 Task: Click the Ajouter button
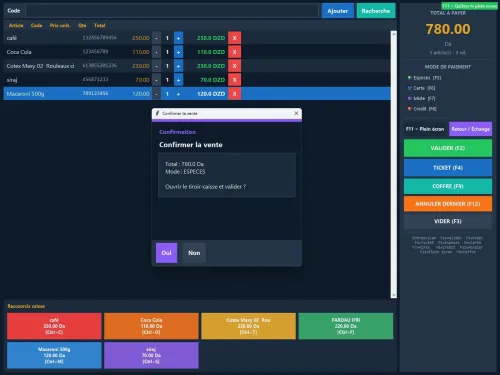(338, 11)
